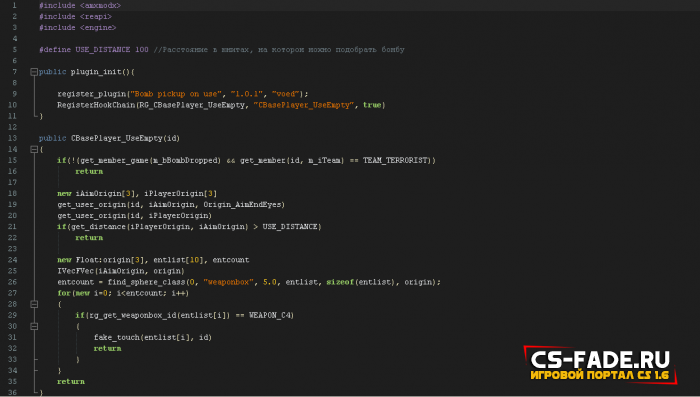700x397 pixels.
Task: Click 'USE_DISTANCE' in the #define line
Action: tap(103, 50)
